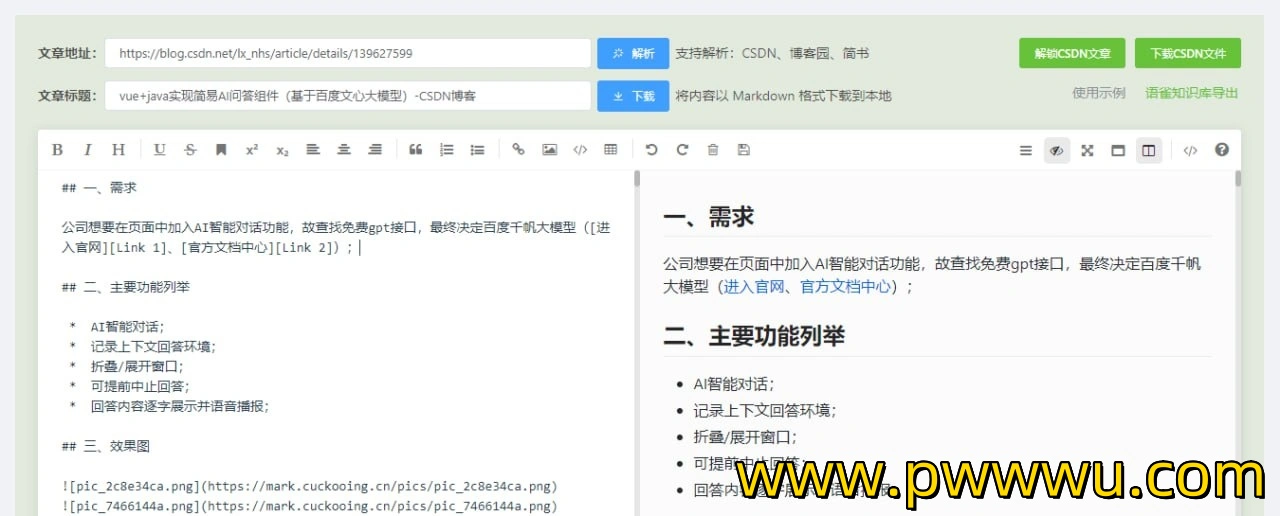
Task: Insert a hyperlink with chain icon
Action: 518,150
